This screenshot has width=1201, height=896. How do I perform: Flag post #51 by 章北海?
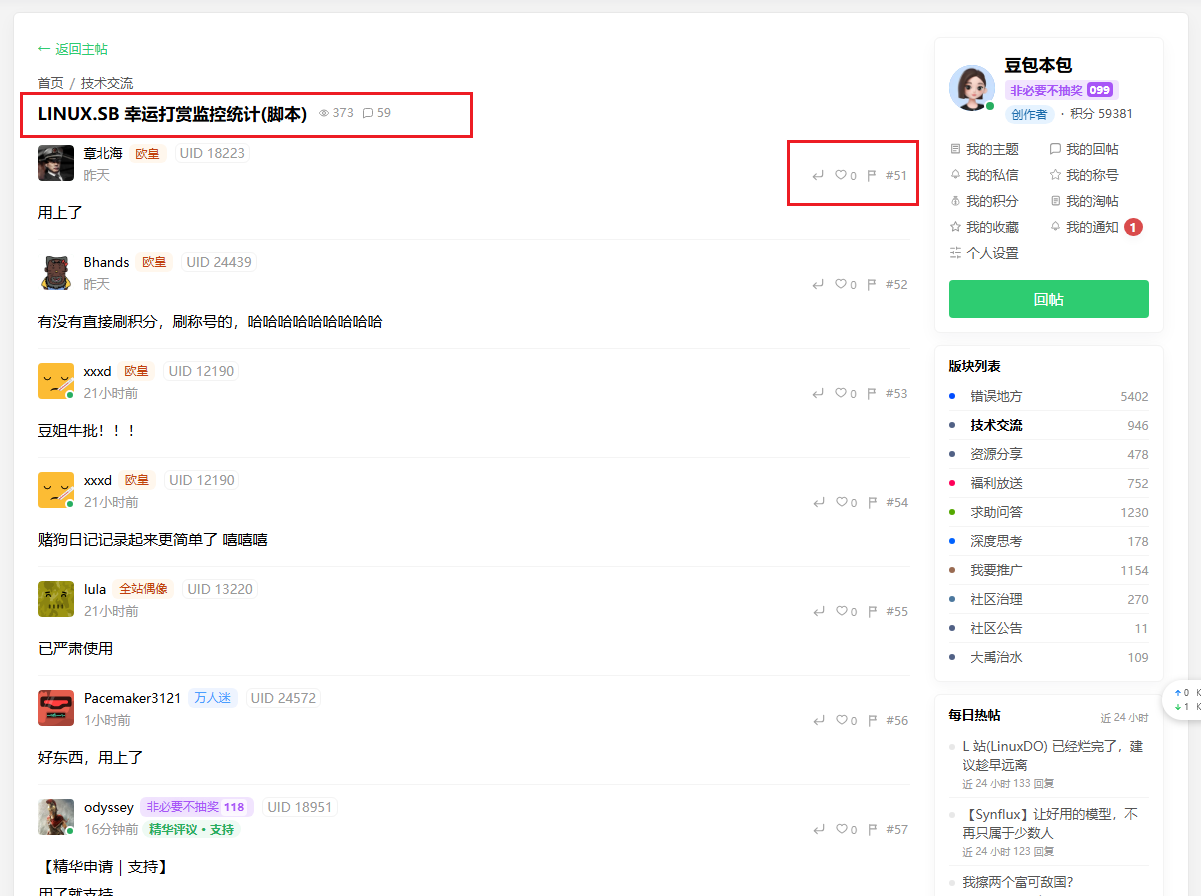click(871, 176)
